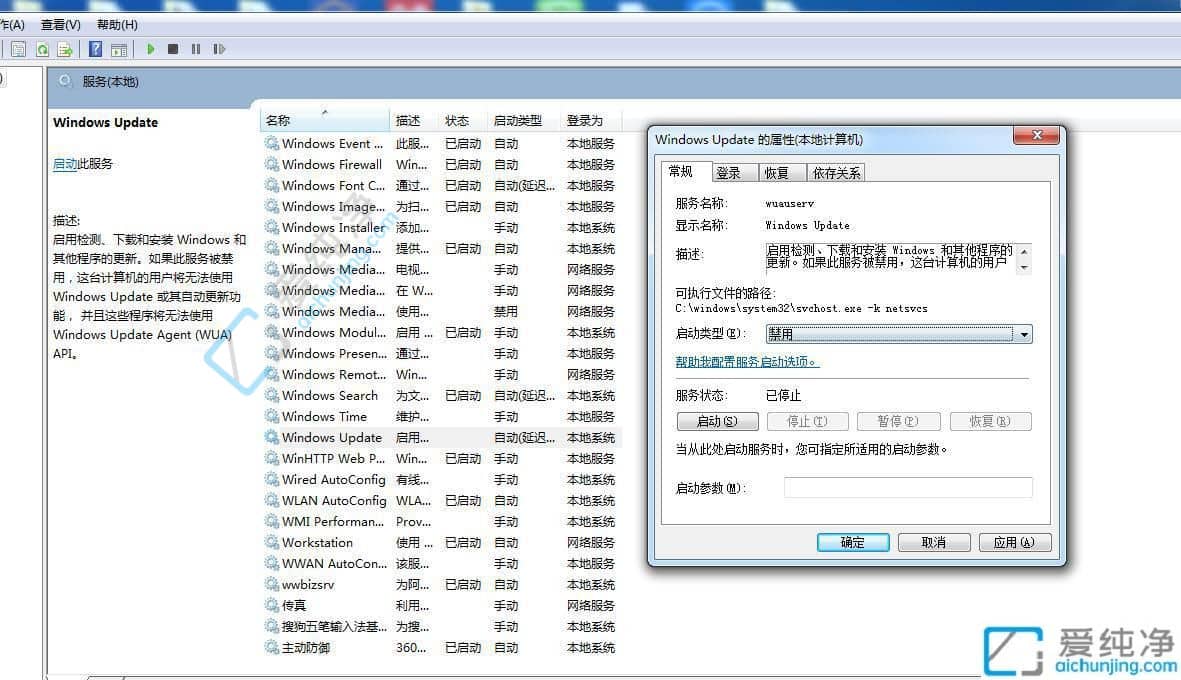The image size is (1181, 680).
Task: Select the Windows Event ... service row
Action: (x=441, y=143)
